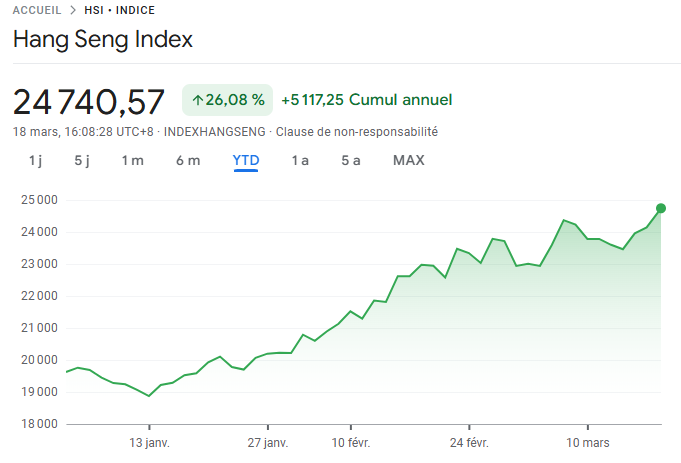
Task: Click the 25 000 y-axis label
Action: pyautogui.click(x=40, y=200)
